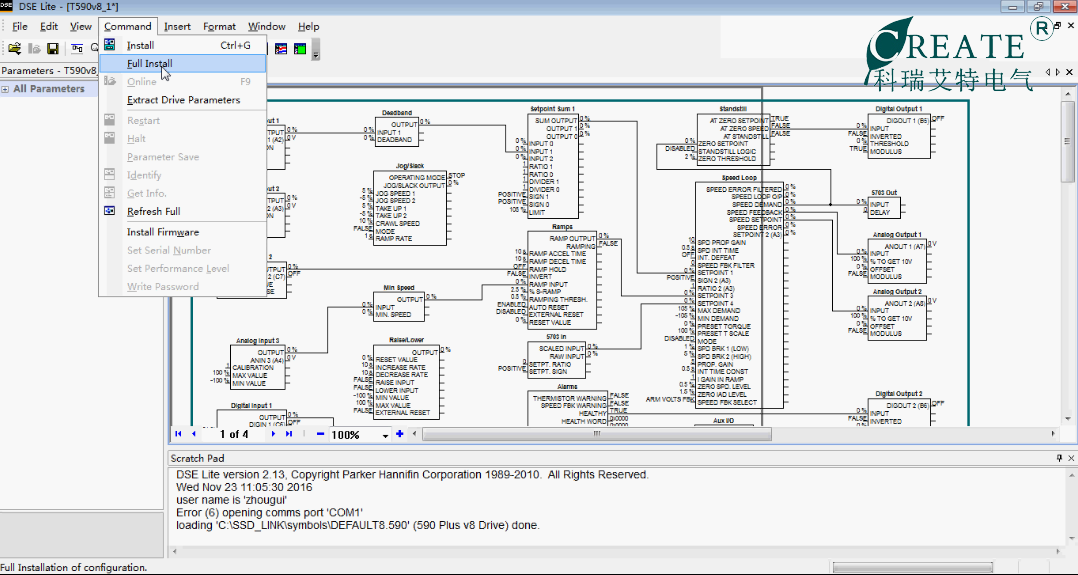The image size is (1078, 575).
Task: Click the Install icon in the Command menu
Action: [x=109, y=45]
